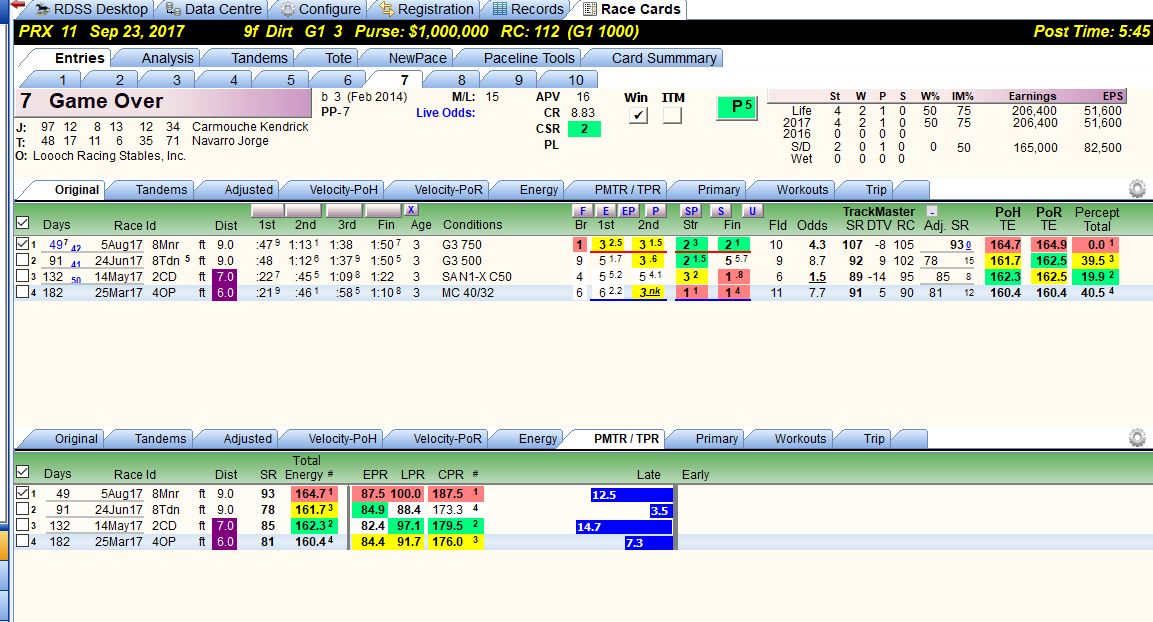Open the NewPace tab
Image resolution: width=1153 pixels, height=622 pixels.
tap(417, 58)
